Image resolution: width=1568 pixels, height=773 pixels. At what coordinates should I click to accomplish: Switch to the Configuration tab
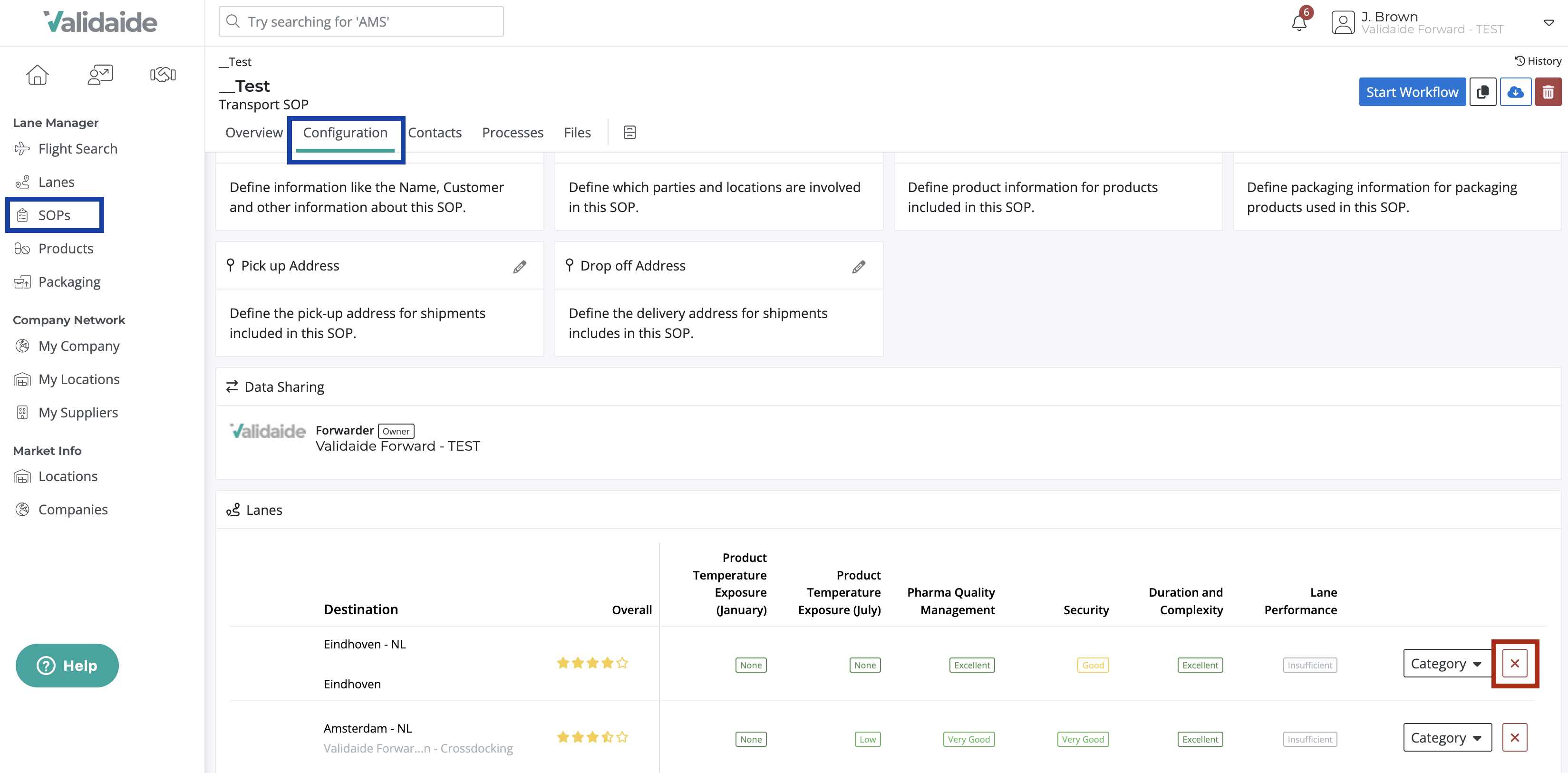tap(345, 132)
